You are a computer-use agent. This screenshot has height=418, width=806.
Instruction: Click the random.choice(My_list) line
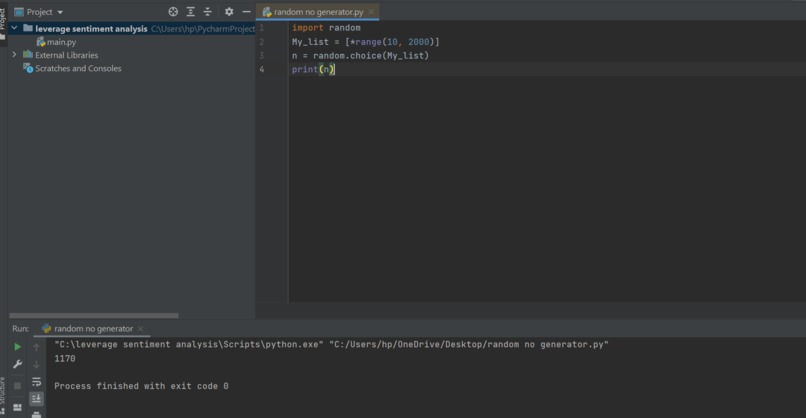point(360,56)
